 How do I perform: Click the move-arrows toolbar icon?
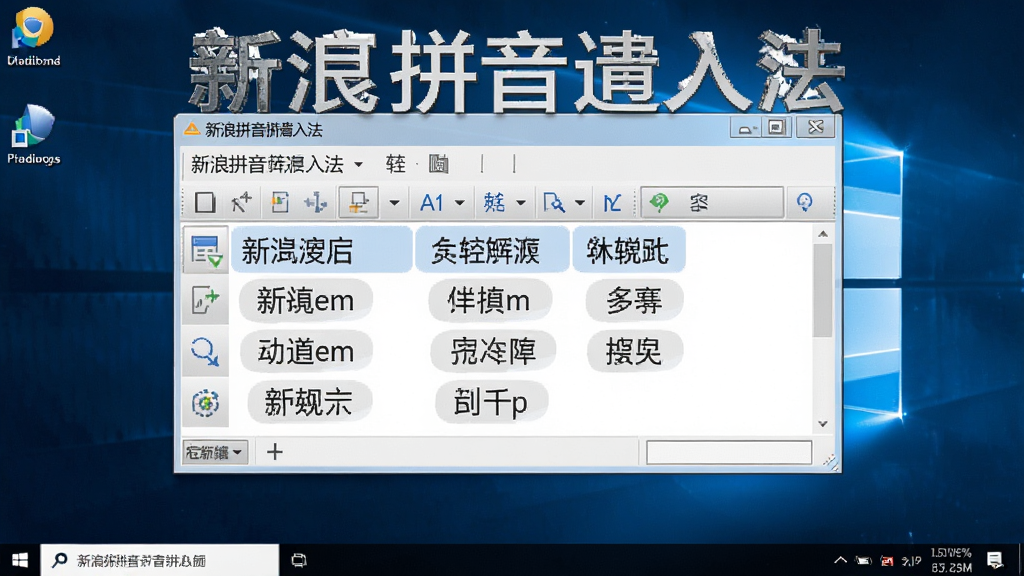pos(316,202)
